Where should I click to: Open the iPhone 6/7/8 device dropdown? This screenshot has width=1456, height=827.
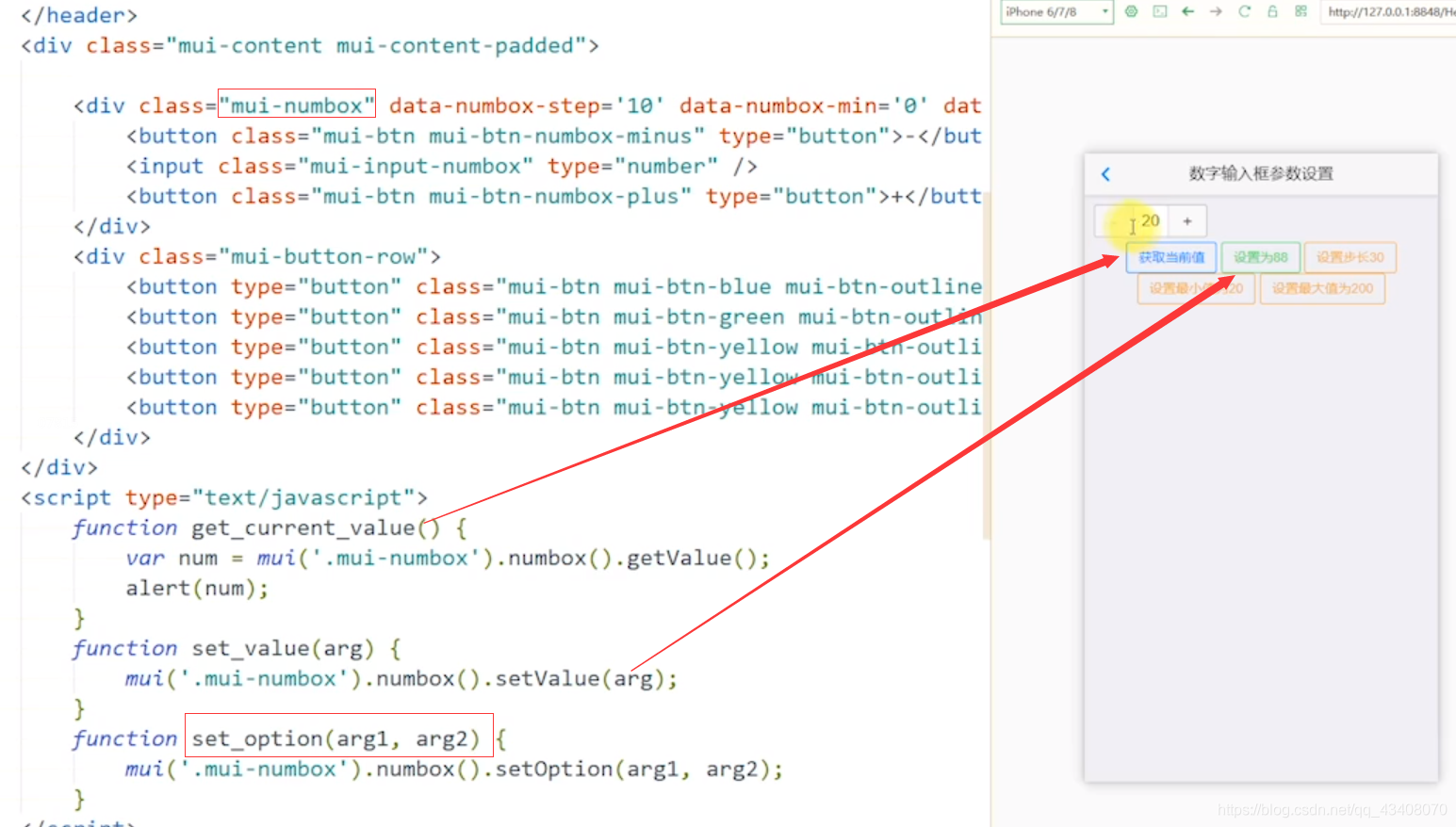[1056, 12]
